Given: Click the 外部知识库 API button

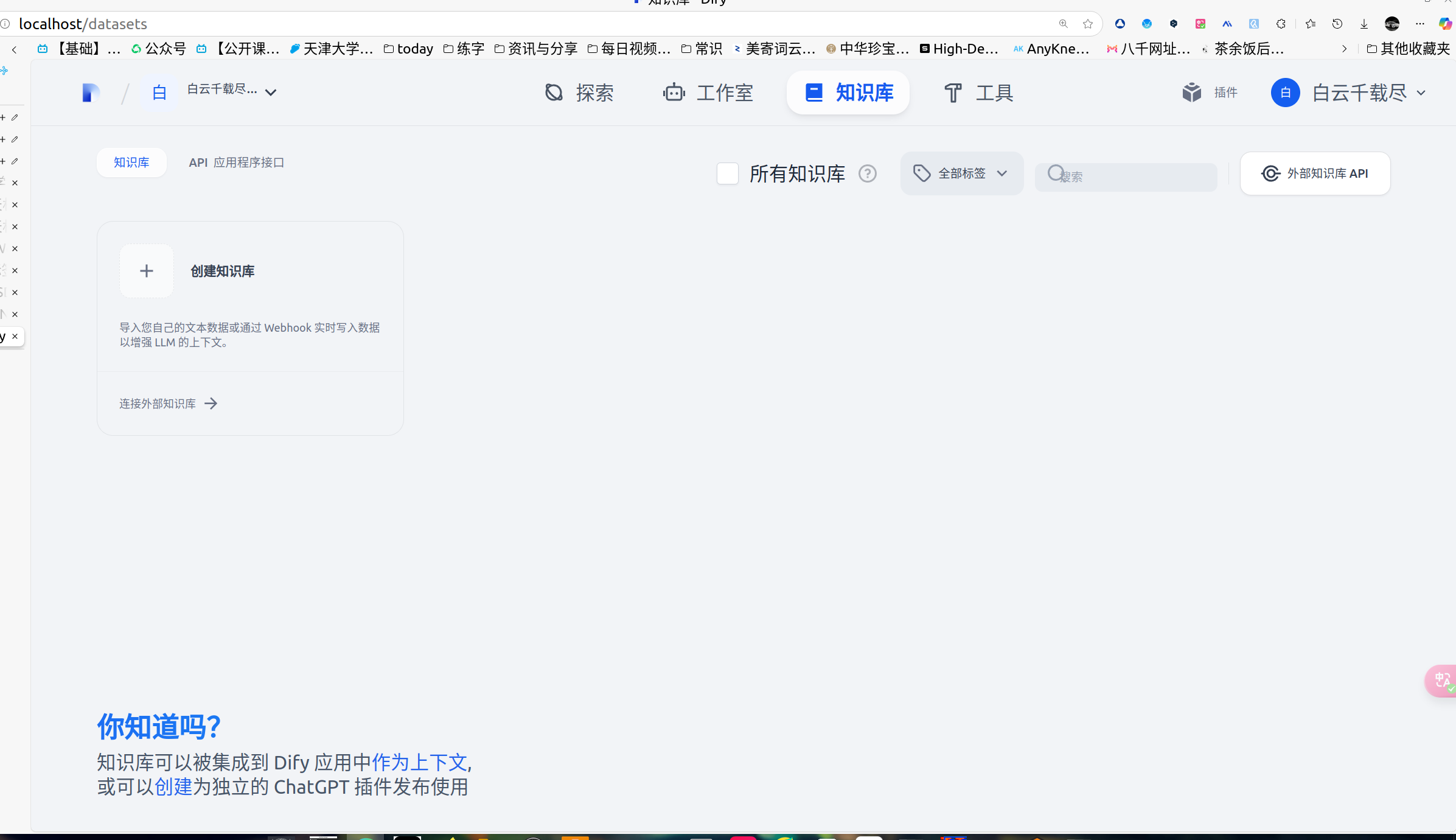Looking at the screenshot, I should coord(1315,174).
